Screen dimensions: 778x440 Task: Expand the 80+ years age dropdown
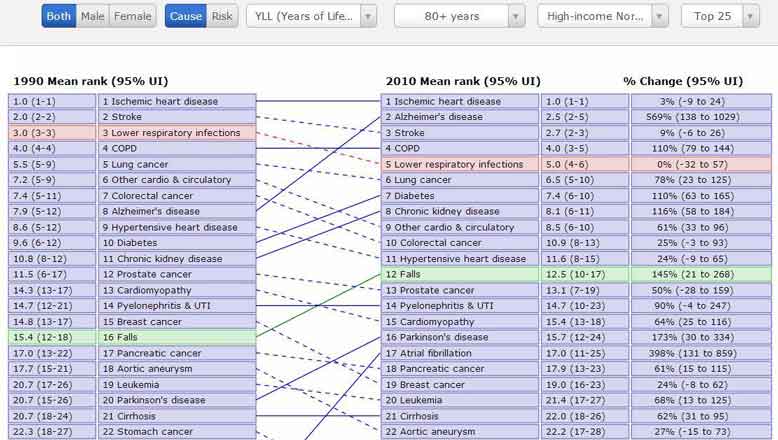[460, 16]
